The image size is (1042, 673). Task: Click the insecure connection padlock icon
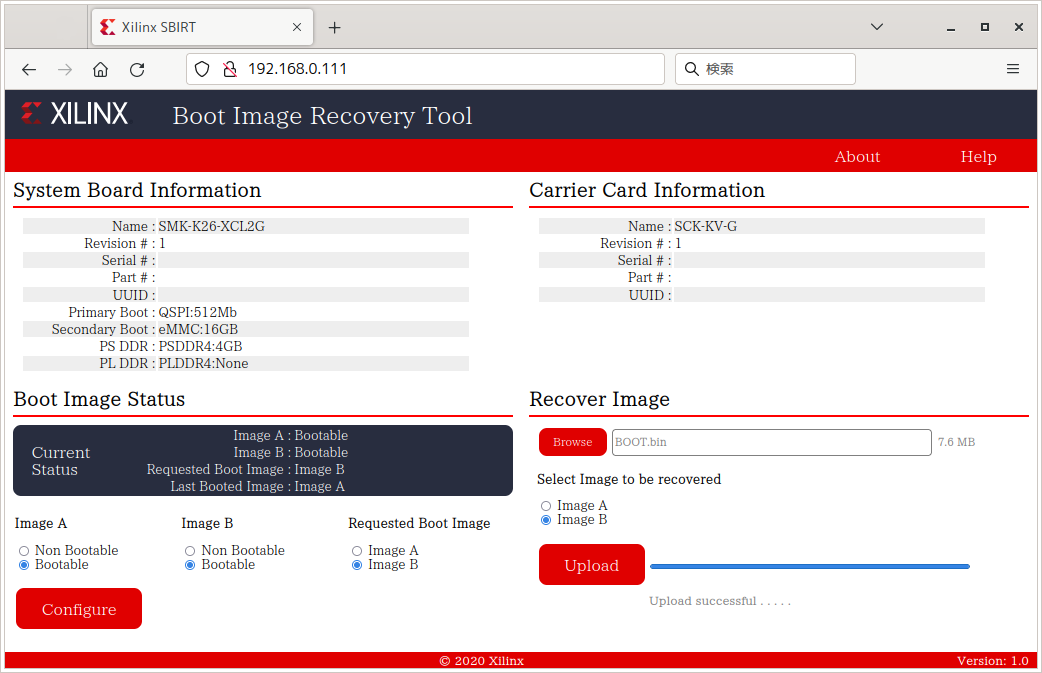(x=229, y=69)
